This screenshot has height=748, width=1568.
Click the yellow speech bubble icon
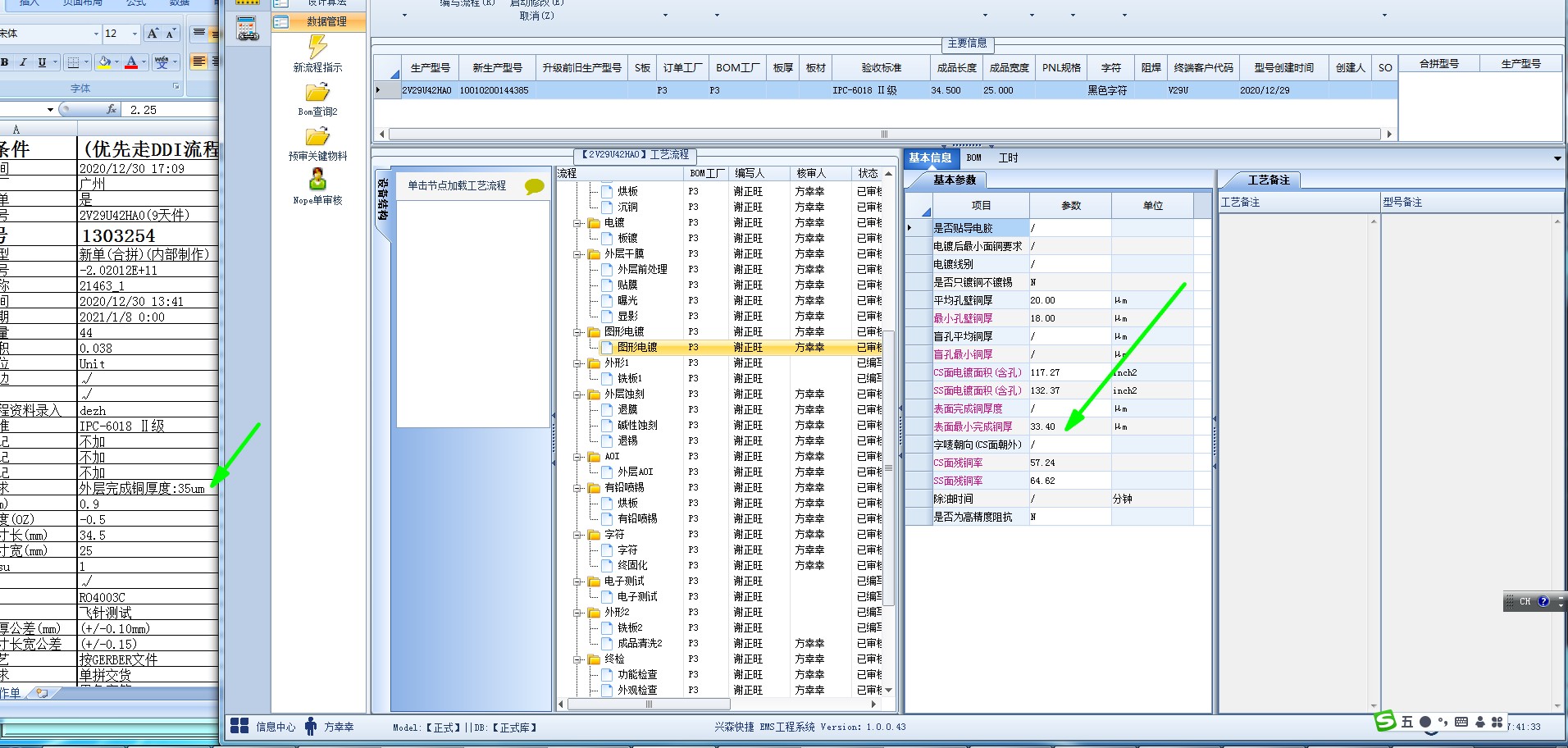[x=534, y=186]
